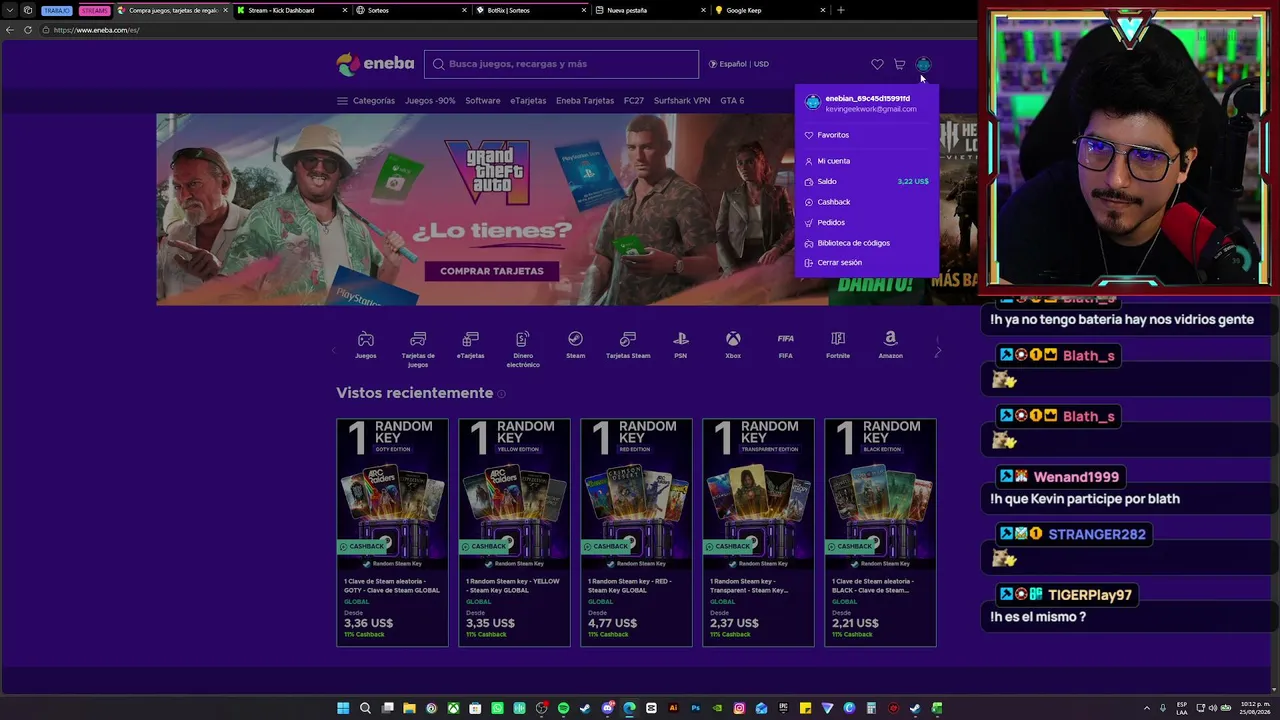
Task: Open the STREAMS tab group
Action: point(94,10)
